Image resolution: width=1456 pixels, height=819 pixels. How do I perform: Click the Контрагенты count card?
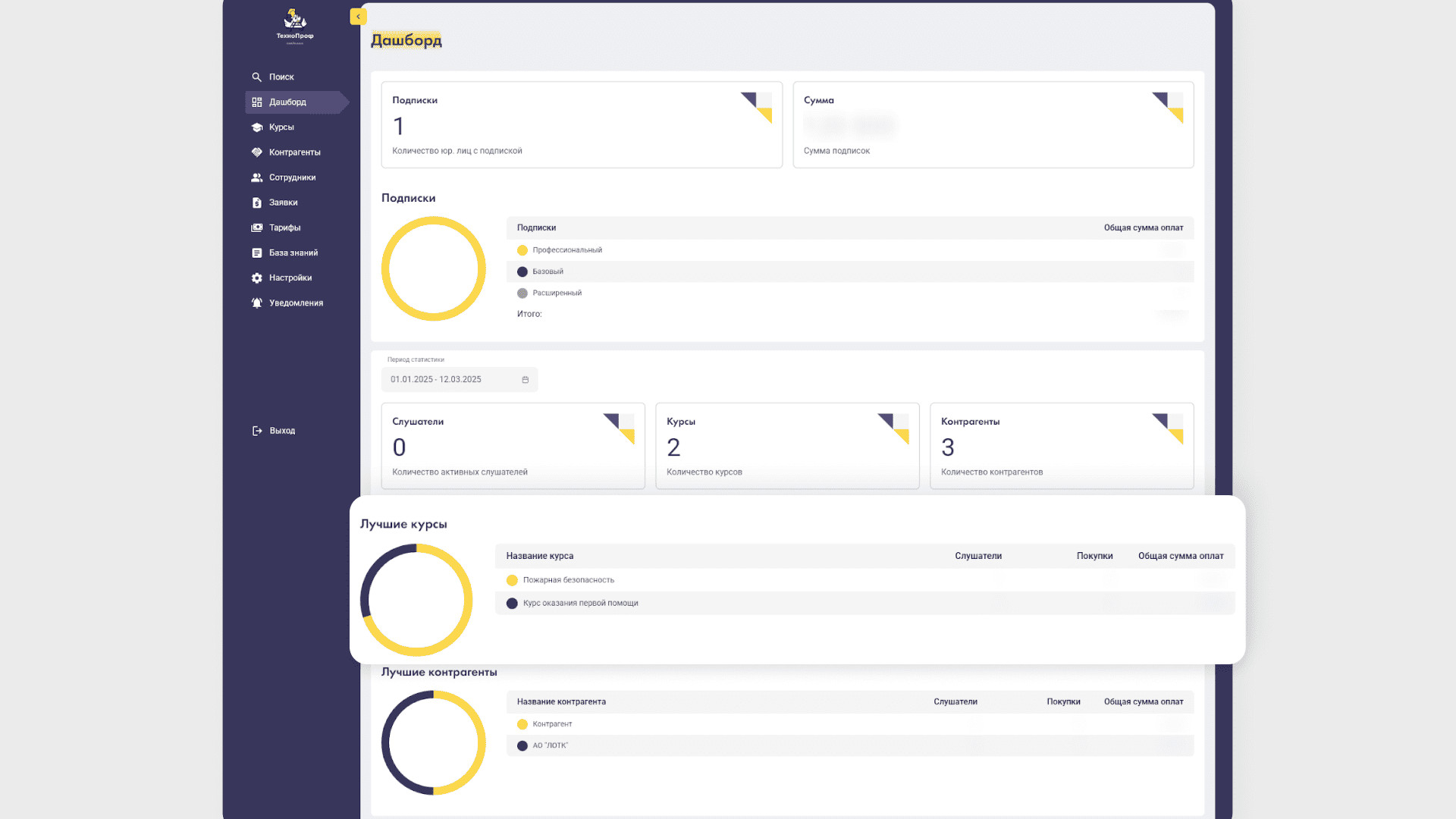point(1061,446)
